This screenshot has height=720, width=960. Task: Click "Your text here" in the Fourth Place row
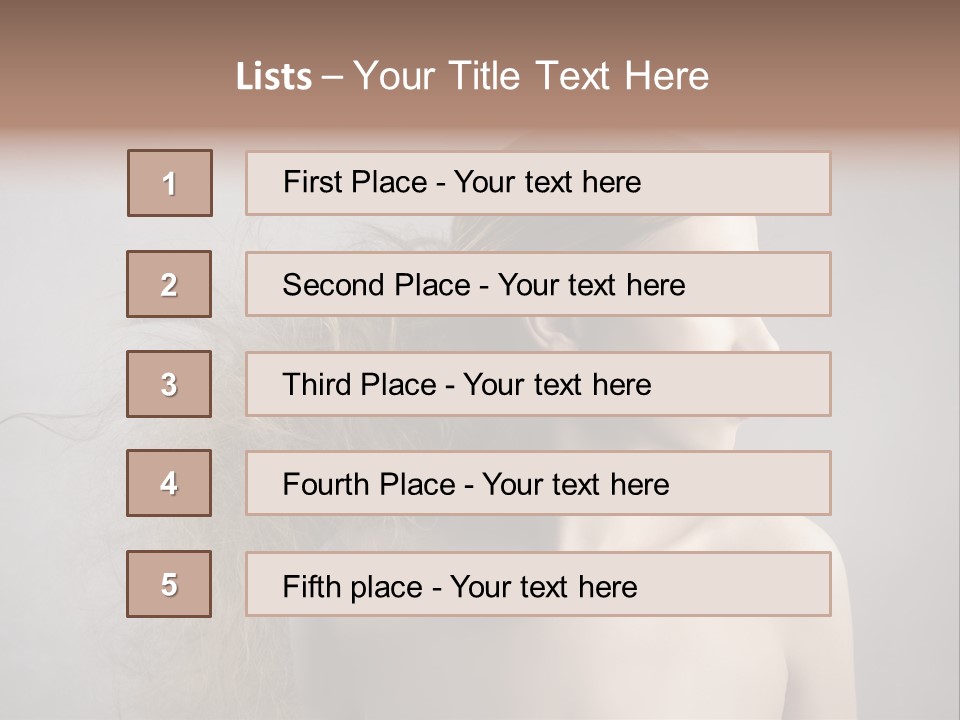(x=575, y=485)
